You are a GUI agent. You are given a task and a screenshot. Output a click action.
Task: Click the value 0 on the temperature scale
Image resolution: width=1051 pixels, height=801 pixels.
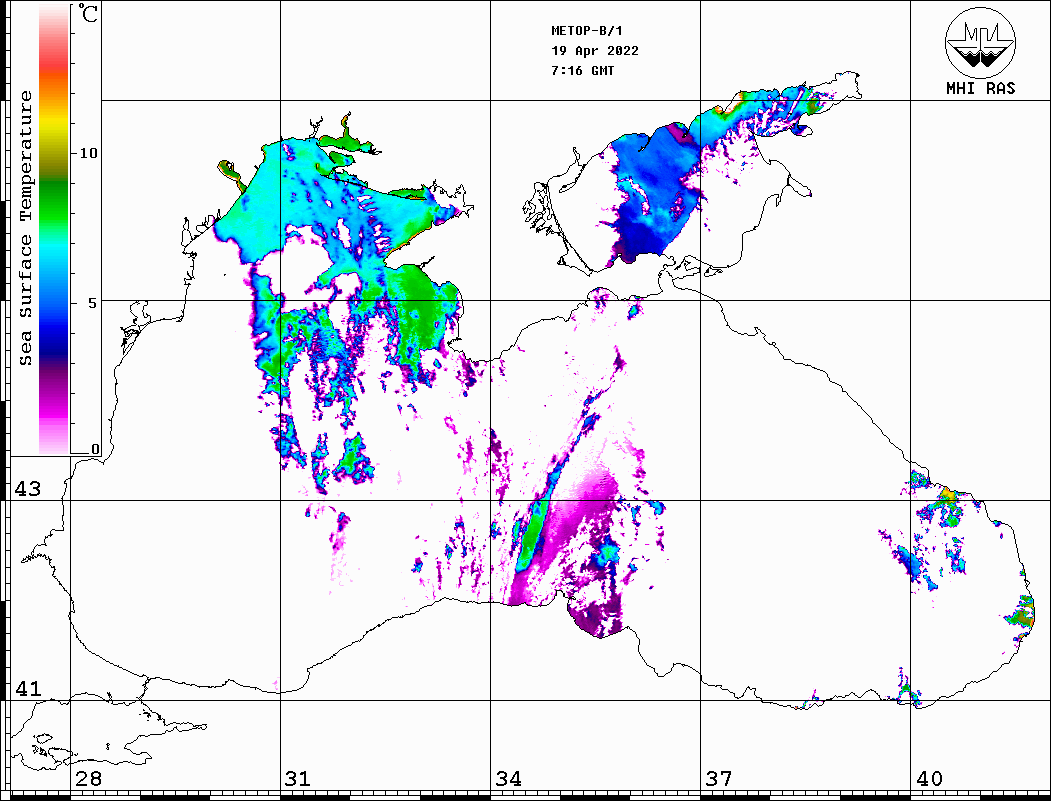95,449
